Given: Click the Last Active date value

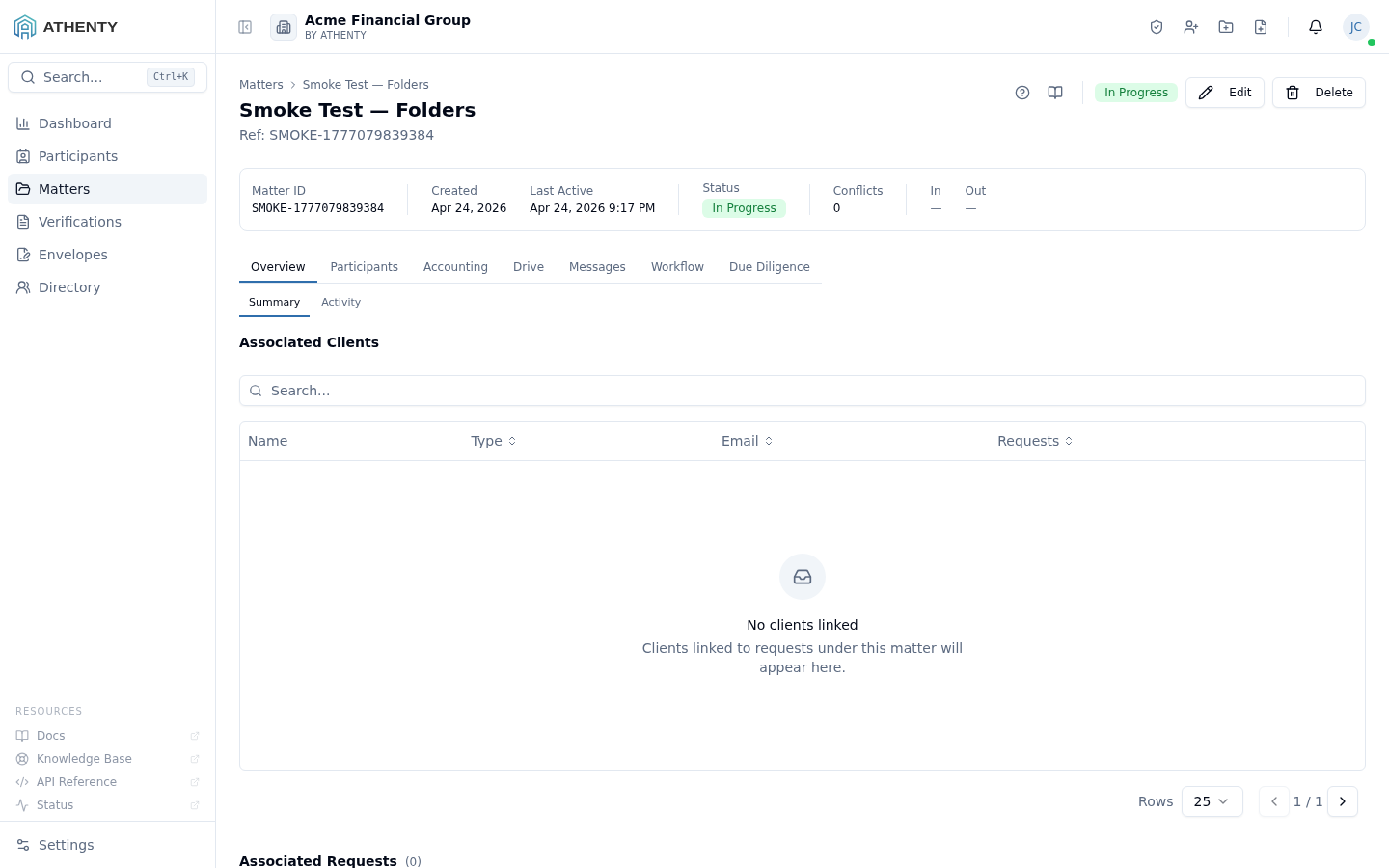Looking at the screenshot, I should click(x=592, y=208).
